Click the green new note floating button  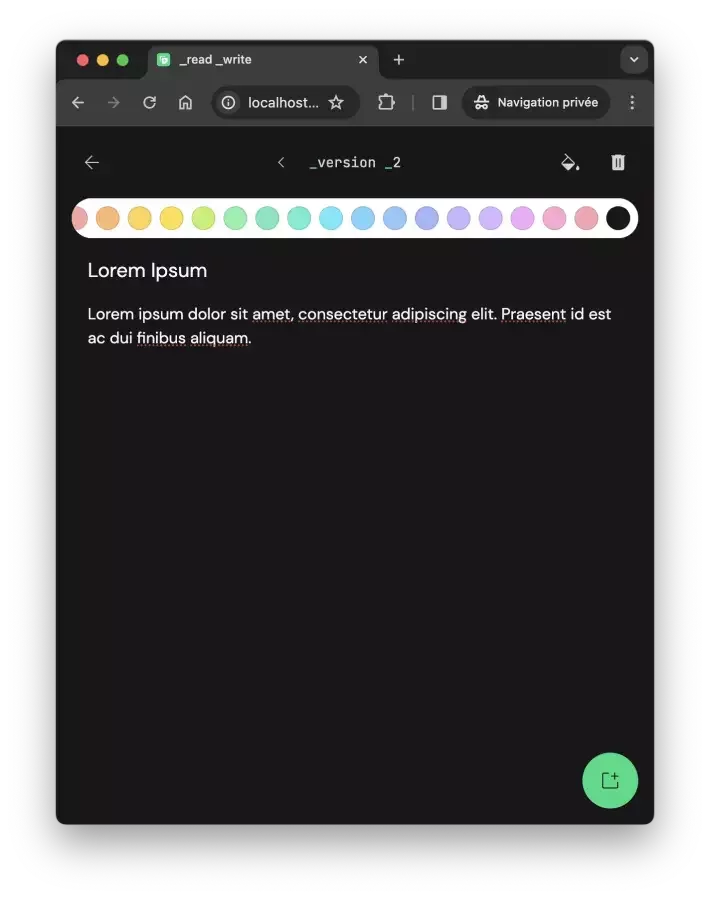[610, 780]
